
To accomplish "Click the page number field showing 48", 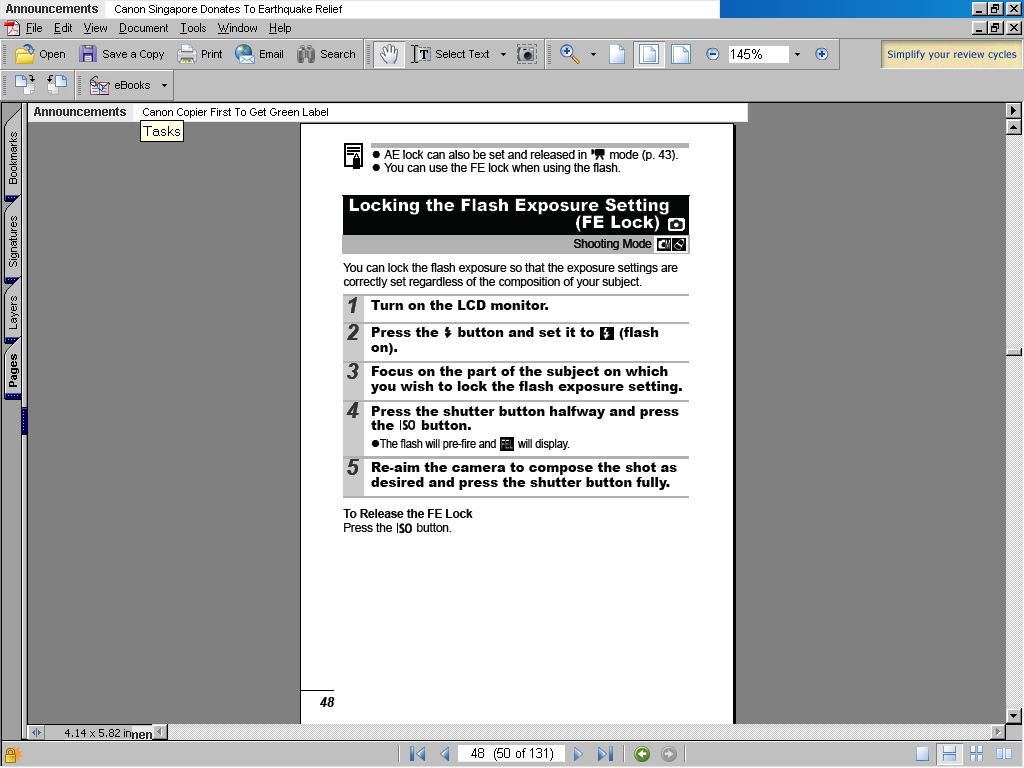I will click(x=511, y=754).
